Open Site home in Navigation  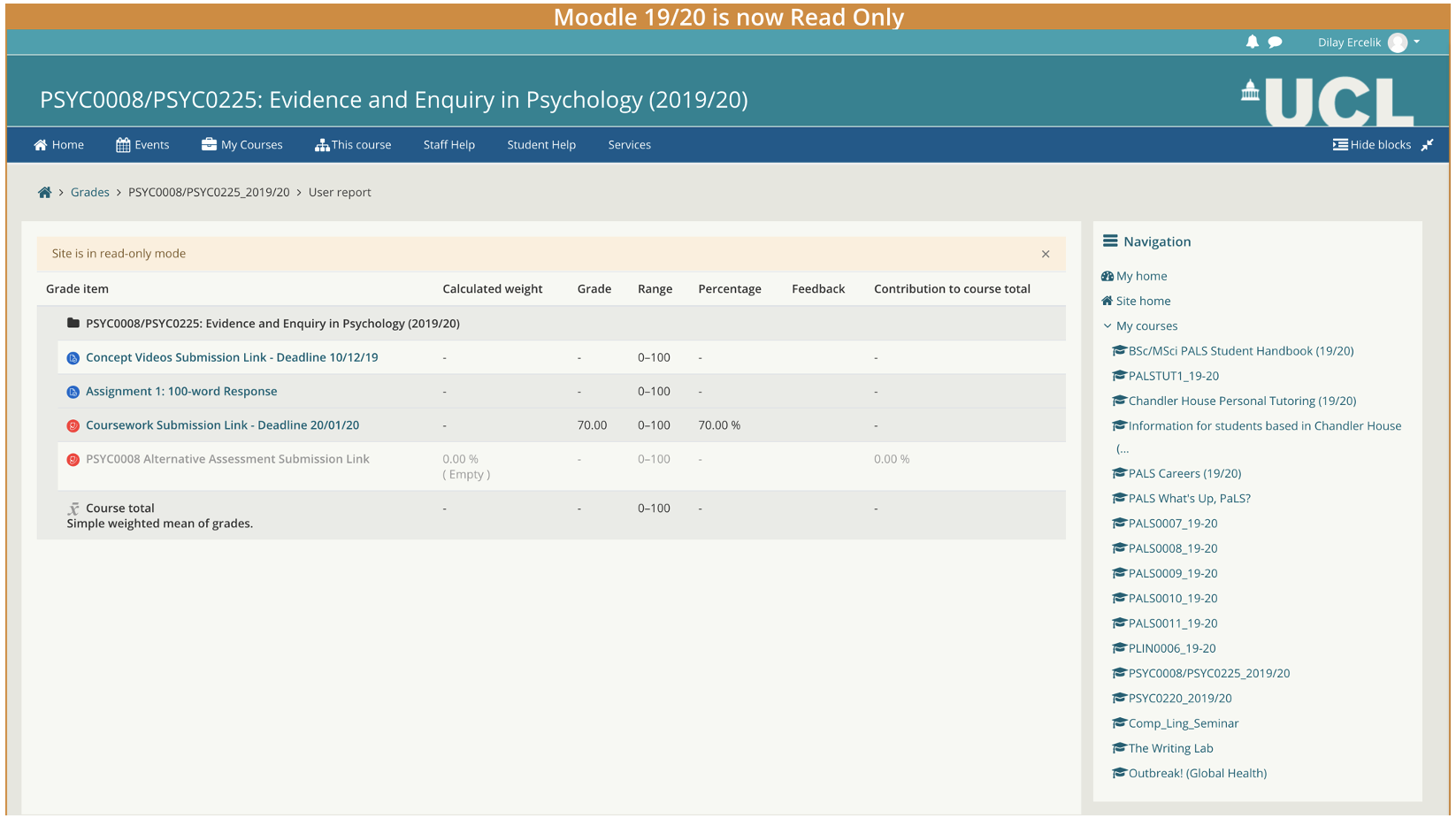click(x=1143, y=301)
